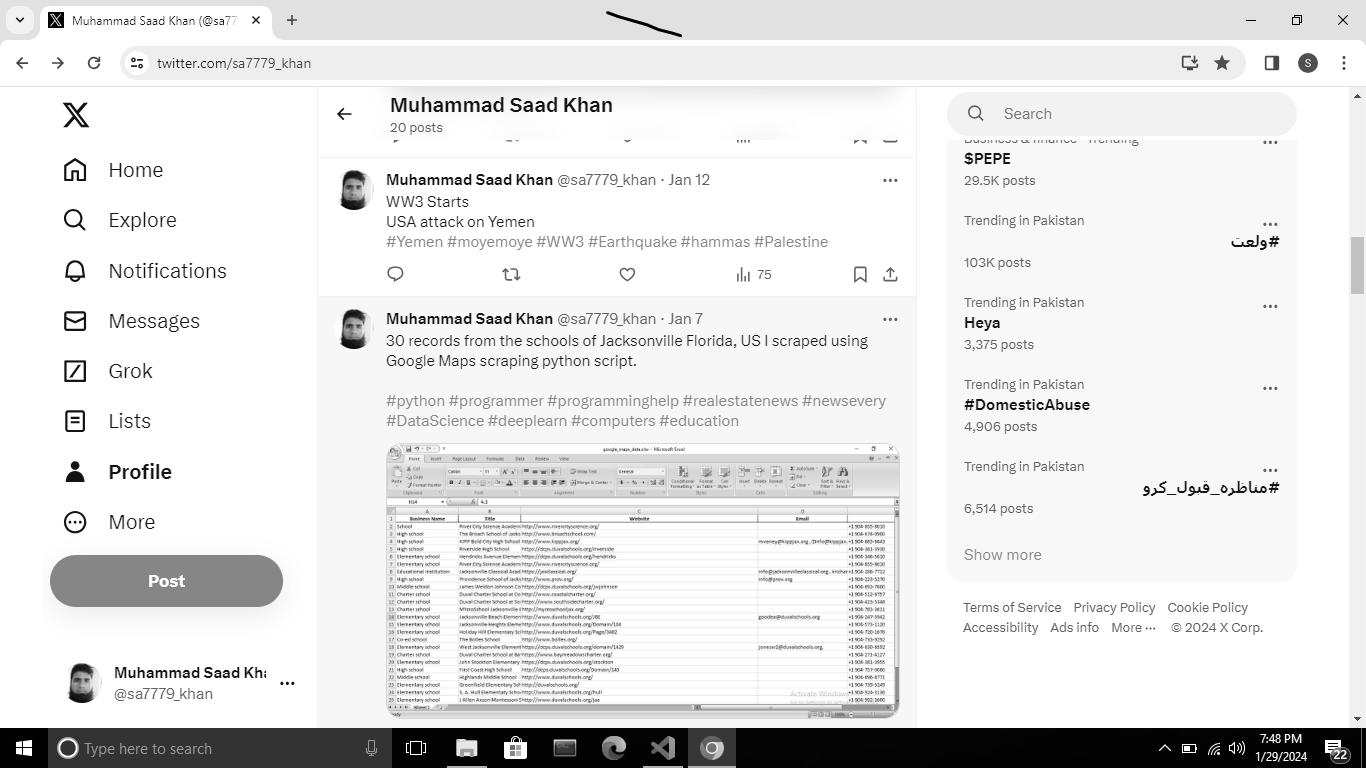1366x768 pixels.
Task: Click the Post button
Action: pos(166,581)
